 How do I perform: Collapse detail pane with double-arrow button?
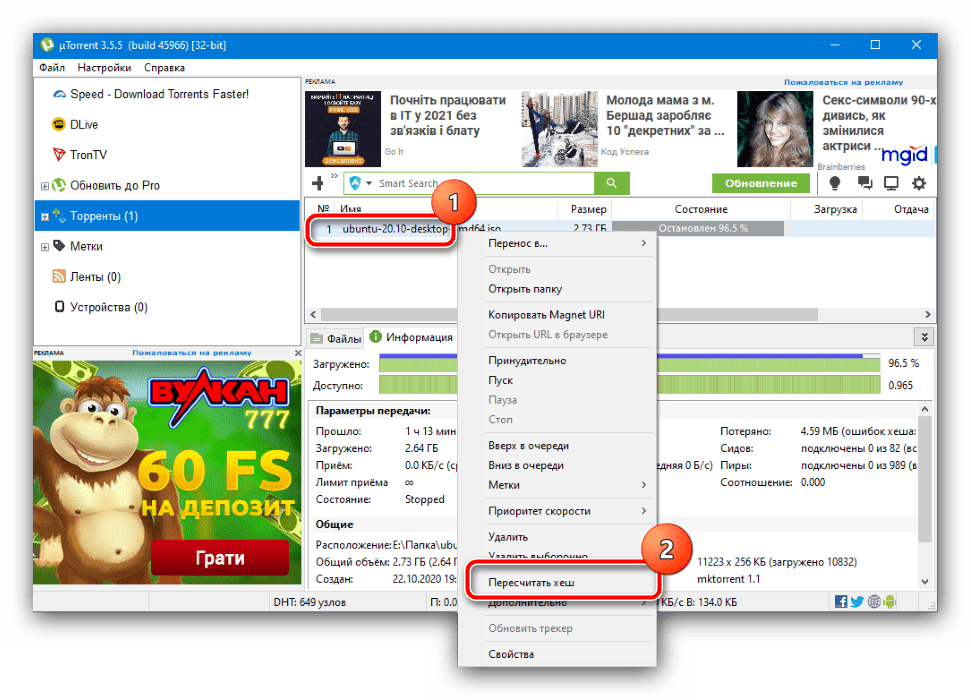click(925, 337)
